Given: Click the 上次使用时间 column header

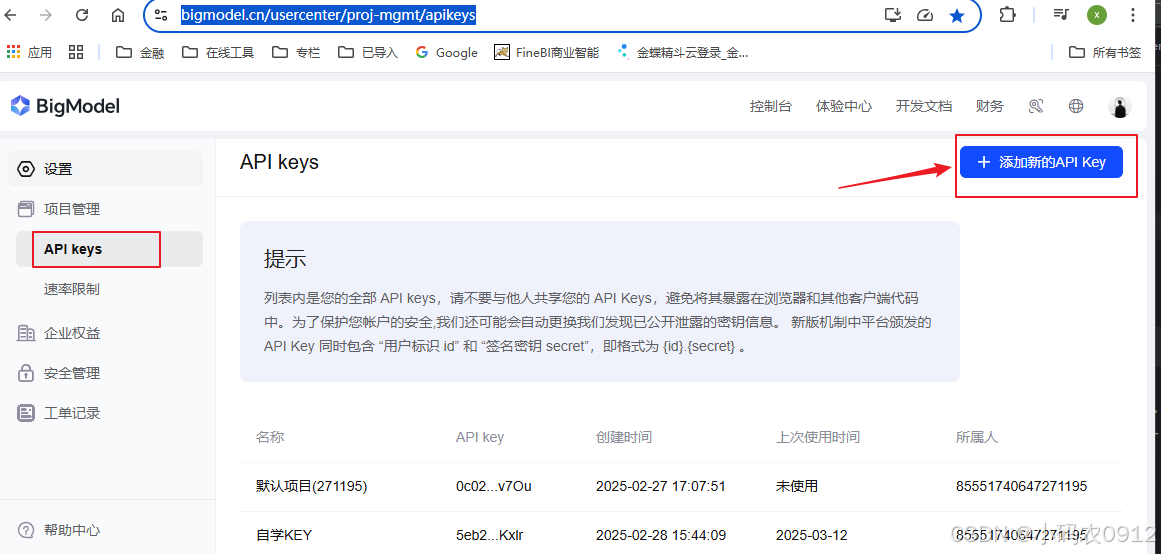Looking at the screenshot, I should pos(817,437).
